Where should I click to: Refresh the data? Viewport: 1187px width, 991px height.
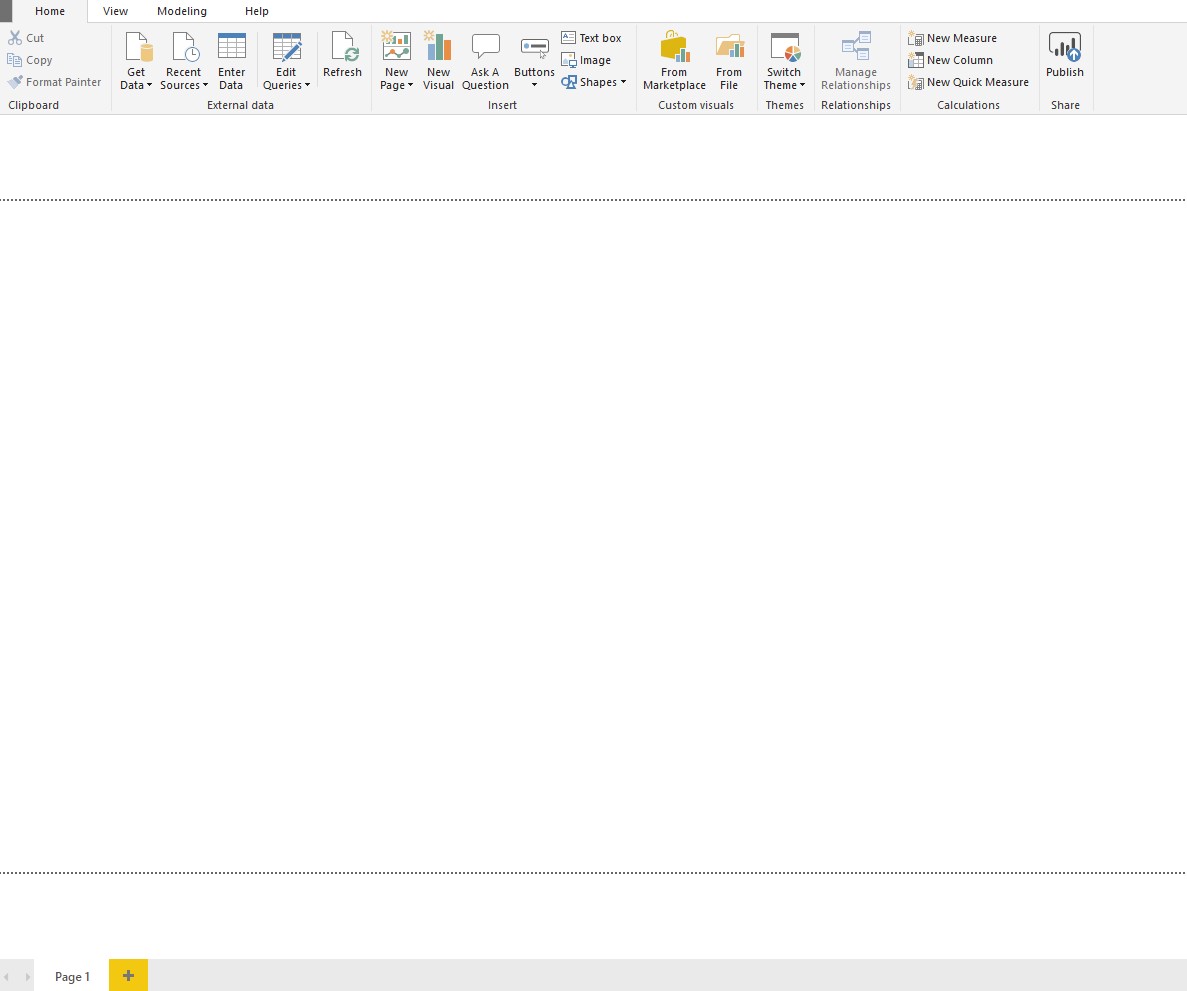coord(342,55)
